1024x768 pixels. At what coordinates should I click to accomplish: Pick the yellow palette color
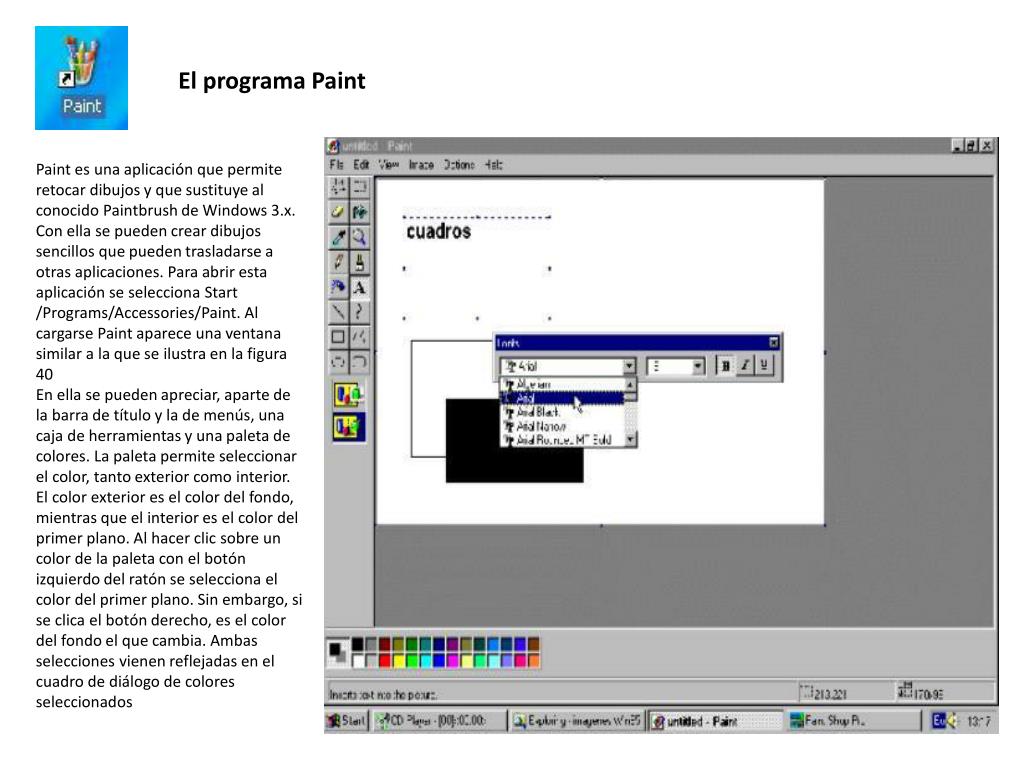pyautogui.click(x=398, y=660)
